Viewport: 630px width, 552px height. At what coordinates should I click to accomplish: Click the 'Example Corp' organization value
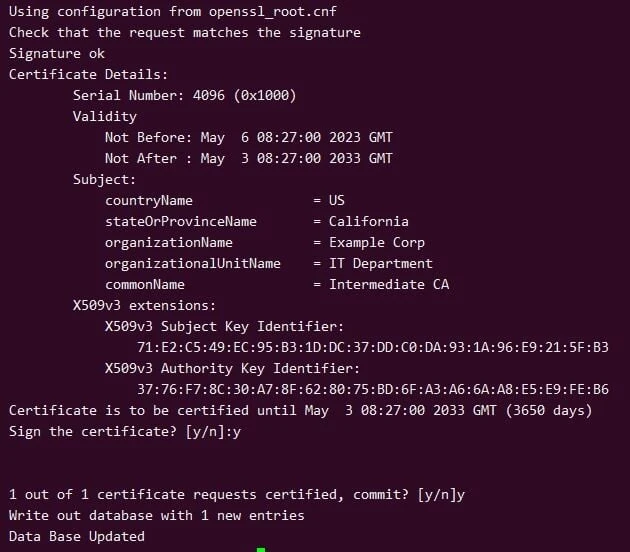click(377, 242)
